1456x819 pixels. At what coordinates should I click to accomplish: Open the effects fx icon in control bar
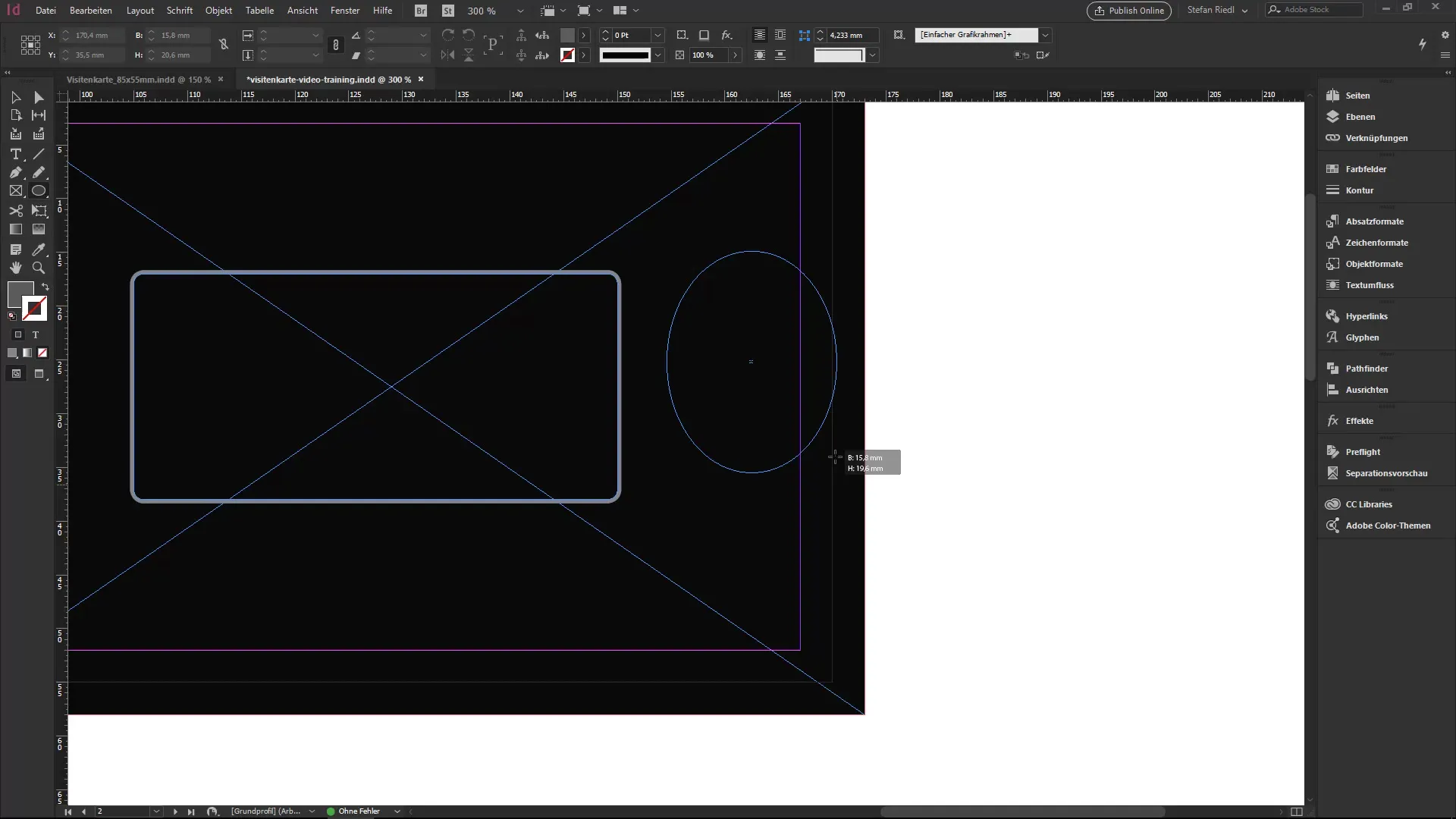click(726, 35)
